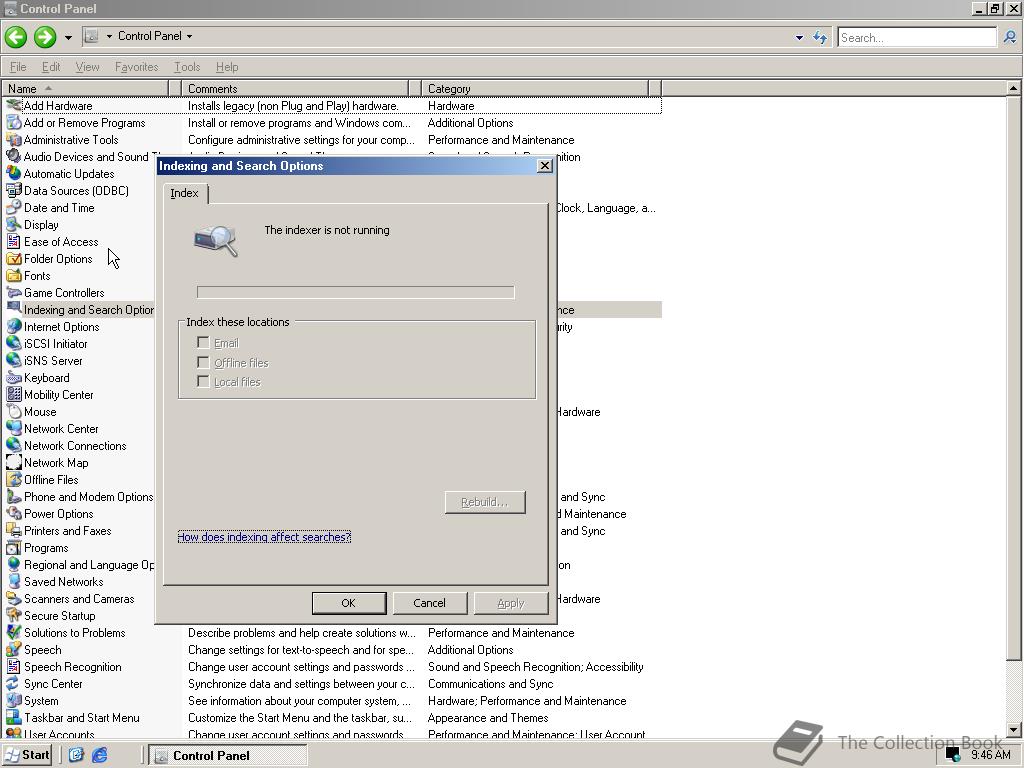Click Show Desktop quick launch icon
Image resolution: width=1024 pixels, height=768 pixels.
76,755
